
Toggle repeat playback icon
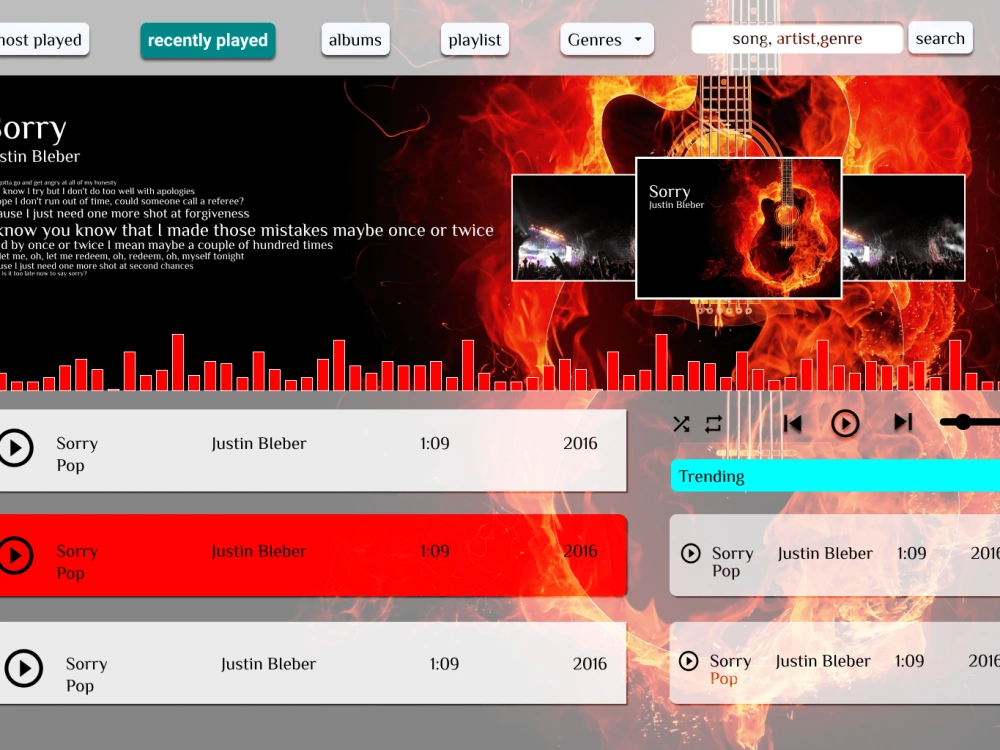(x=713, y=424)
